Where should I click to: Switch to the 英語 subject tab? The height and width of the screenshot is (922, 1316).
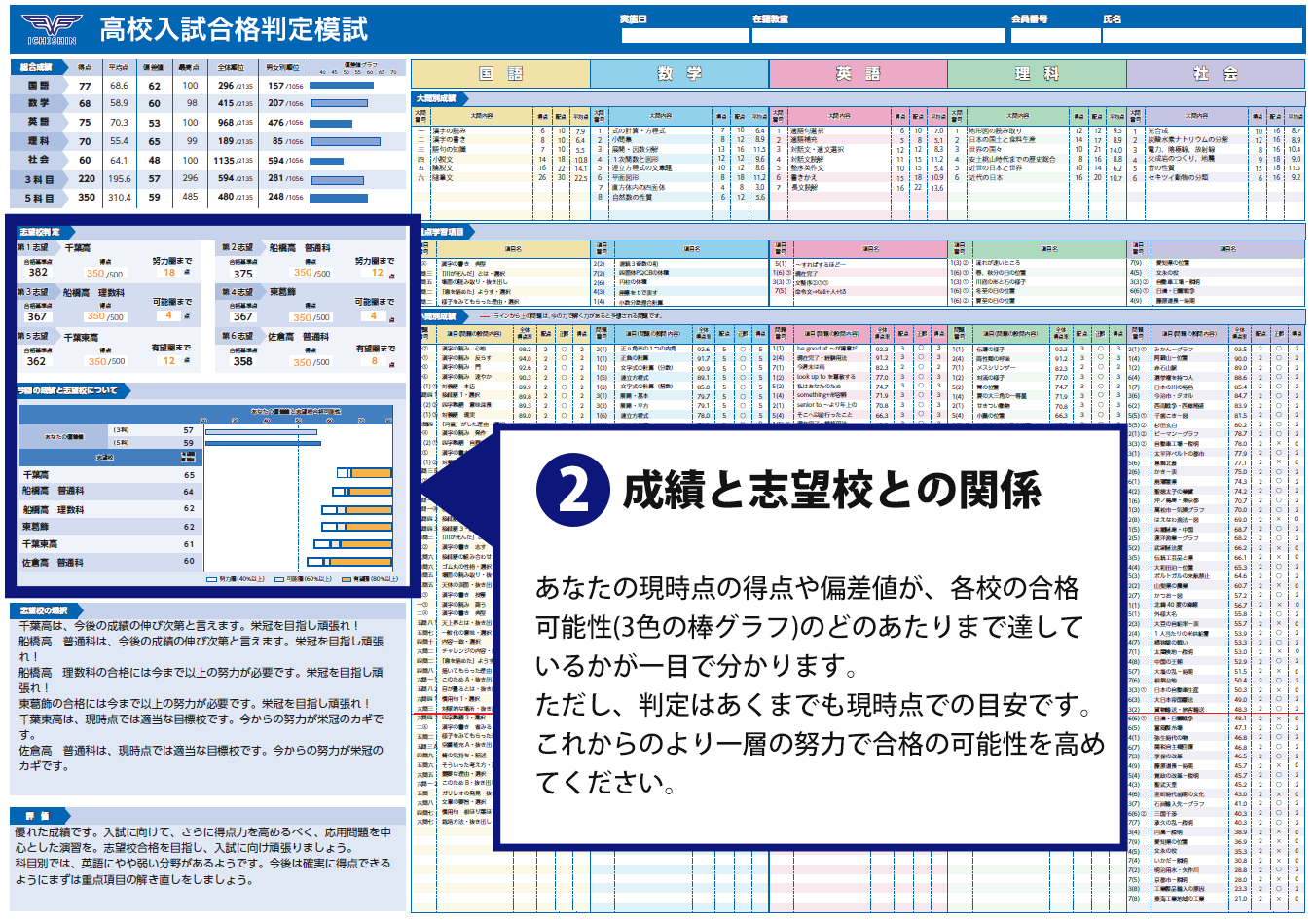pyautogui.click(x=858, y=74)
